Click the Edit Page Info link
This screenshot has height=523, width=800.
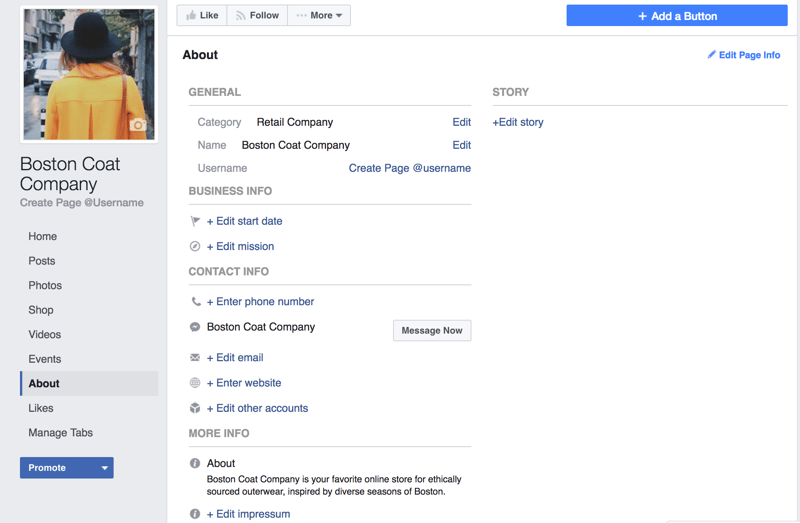pyautogui.click(x=743, y=55)
